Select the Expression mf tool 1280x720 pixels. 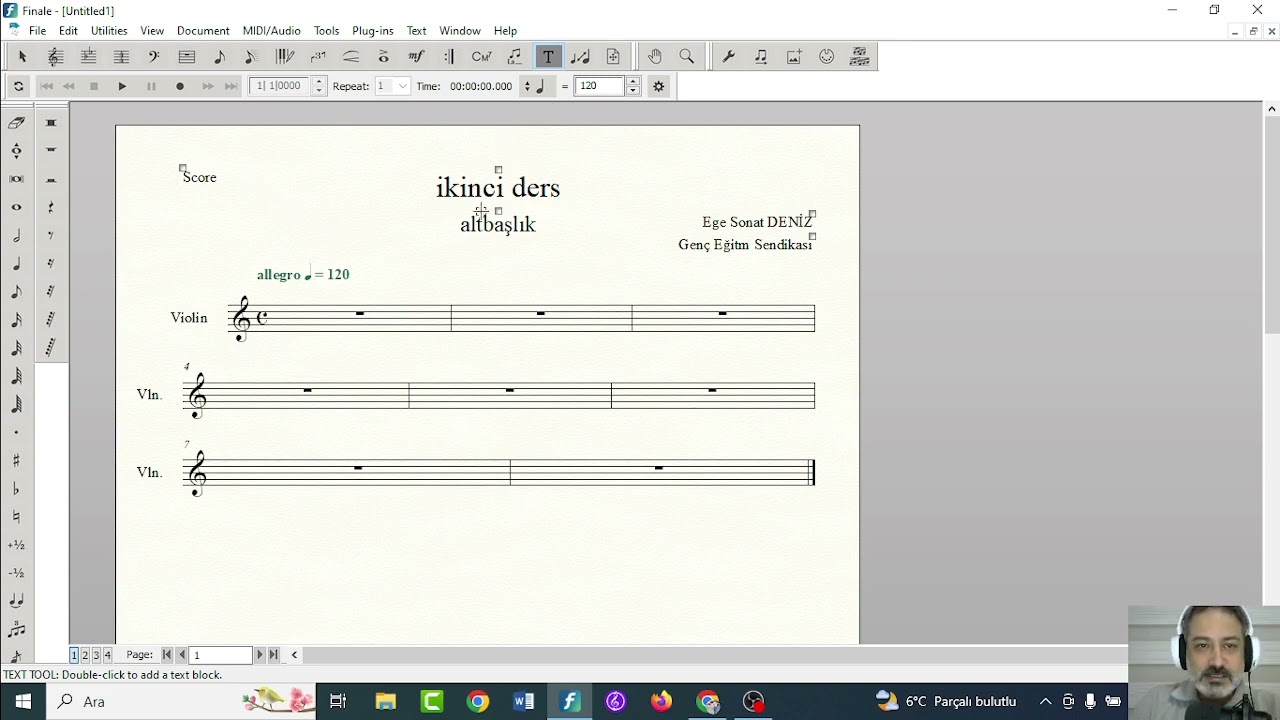417,57
